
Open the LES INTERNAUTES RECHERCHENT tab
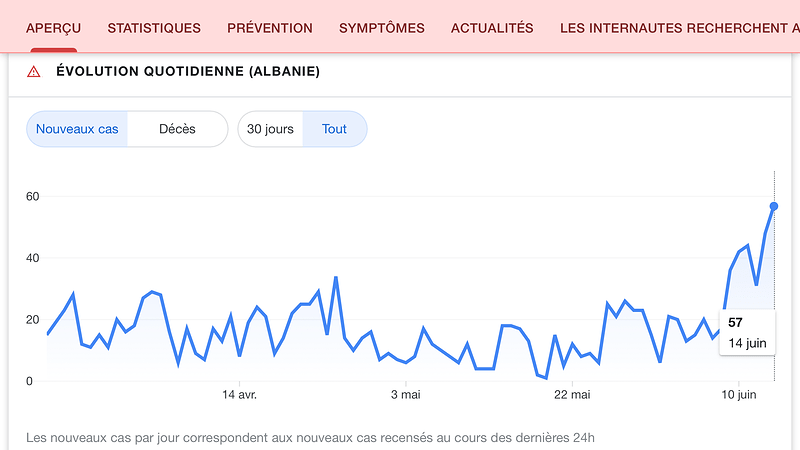click(x=680, y=28)
